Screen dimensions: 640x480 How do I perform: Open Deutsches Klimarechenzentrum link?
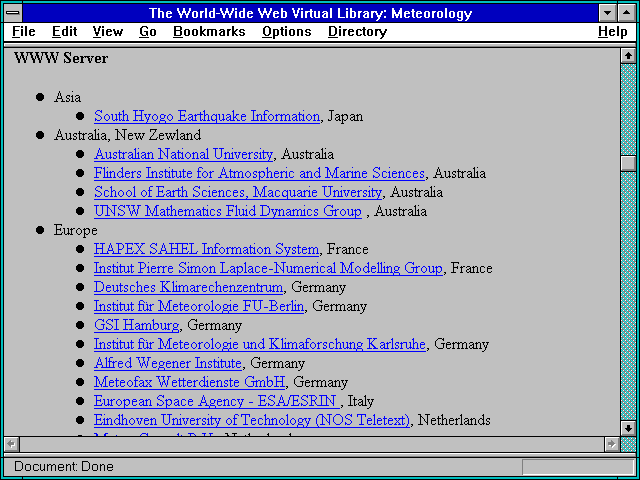(188, 287)
